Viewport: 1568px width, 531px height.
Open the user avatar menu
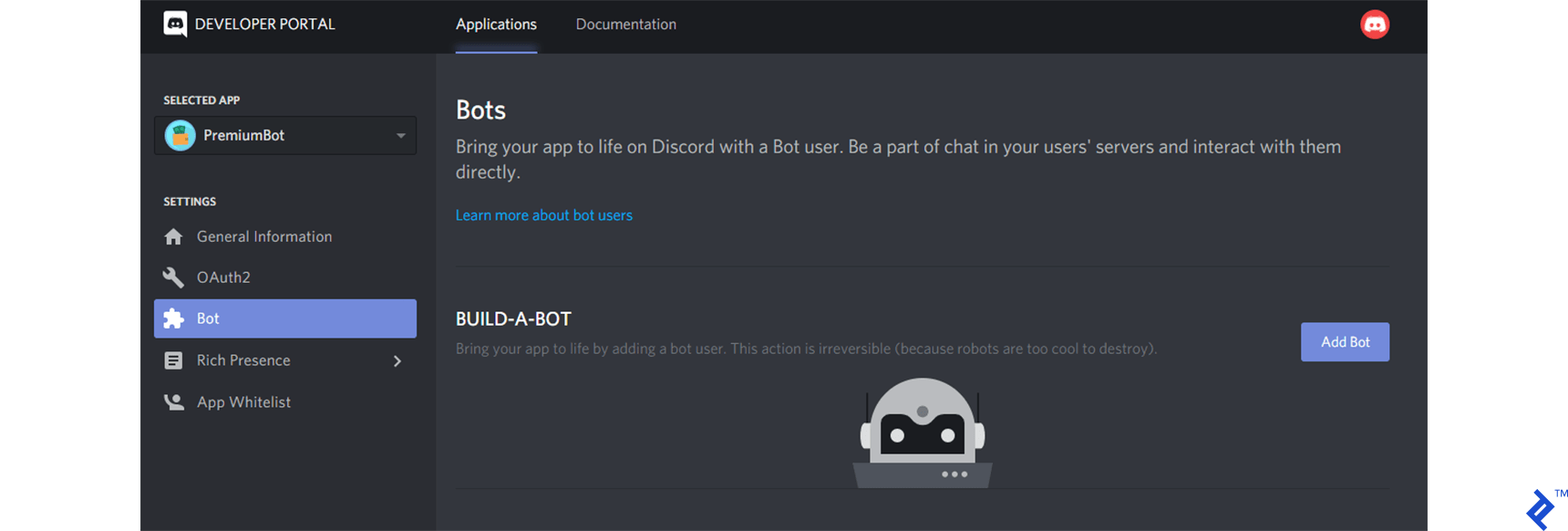pos(1375,25)
